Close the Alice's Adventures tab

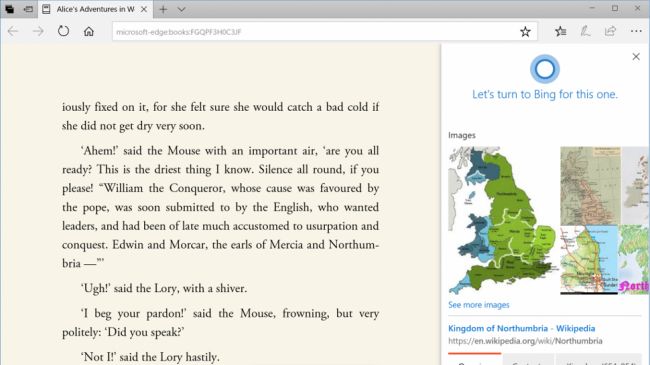144,9
